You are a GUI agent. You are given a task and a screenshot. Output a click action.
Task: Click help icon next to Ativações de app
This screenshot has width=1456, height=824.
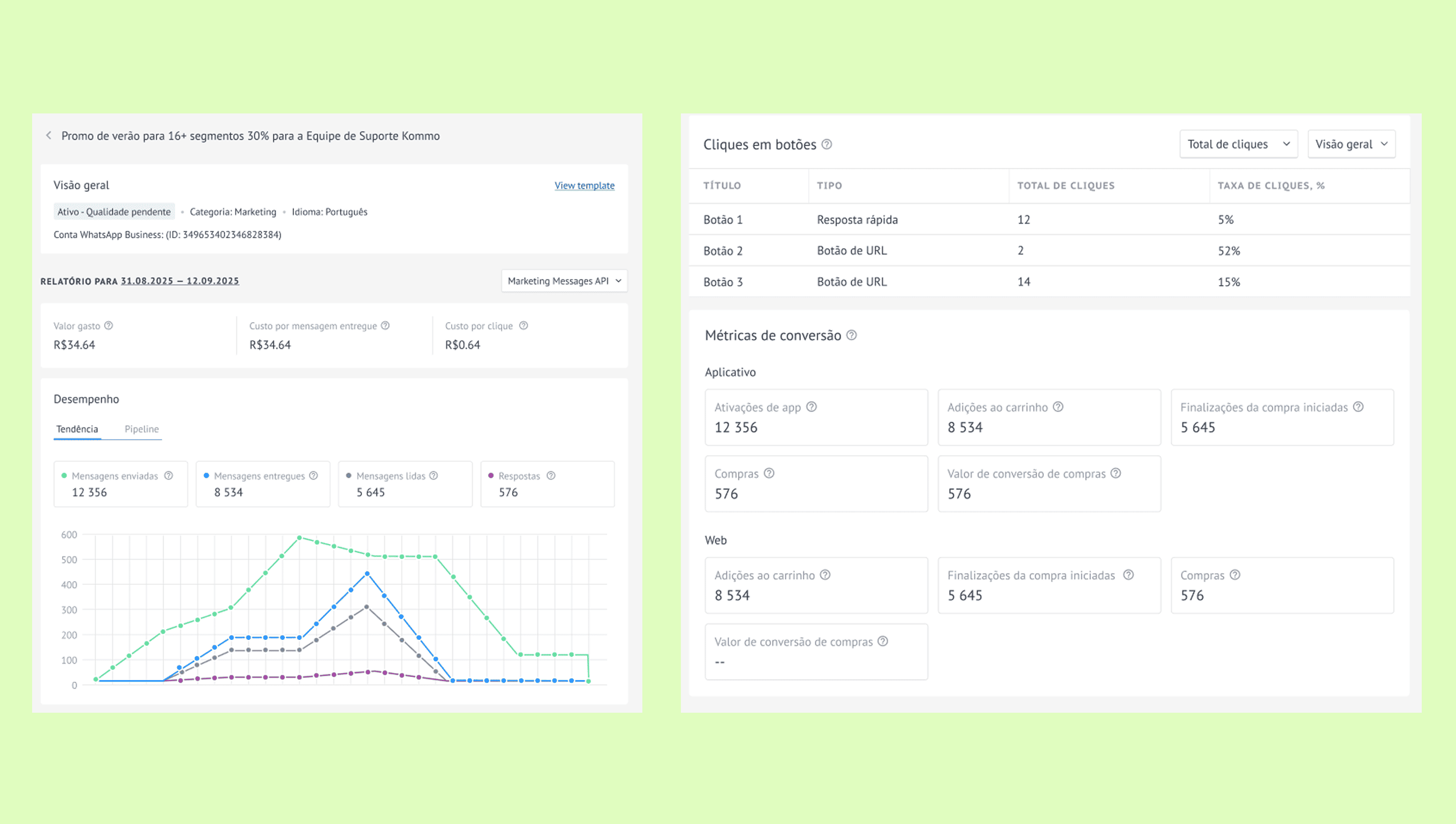tap(811, 407)
